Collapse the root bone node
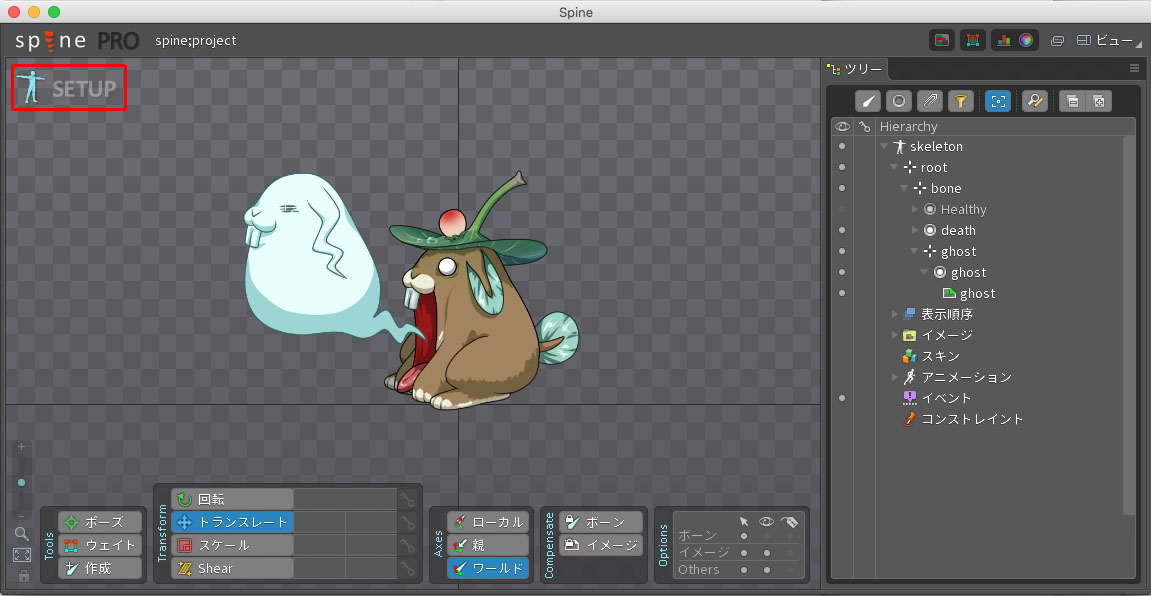The width and height of the screenshot is (1151, 596). 894,167
